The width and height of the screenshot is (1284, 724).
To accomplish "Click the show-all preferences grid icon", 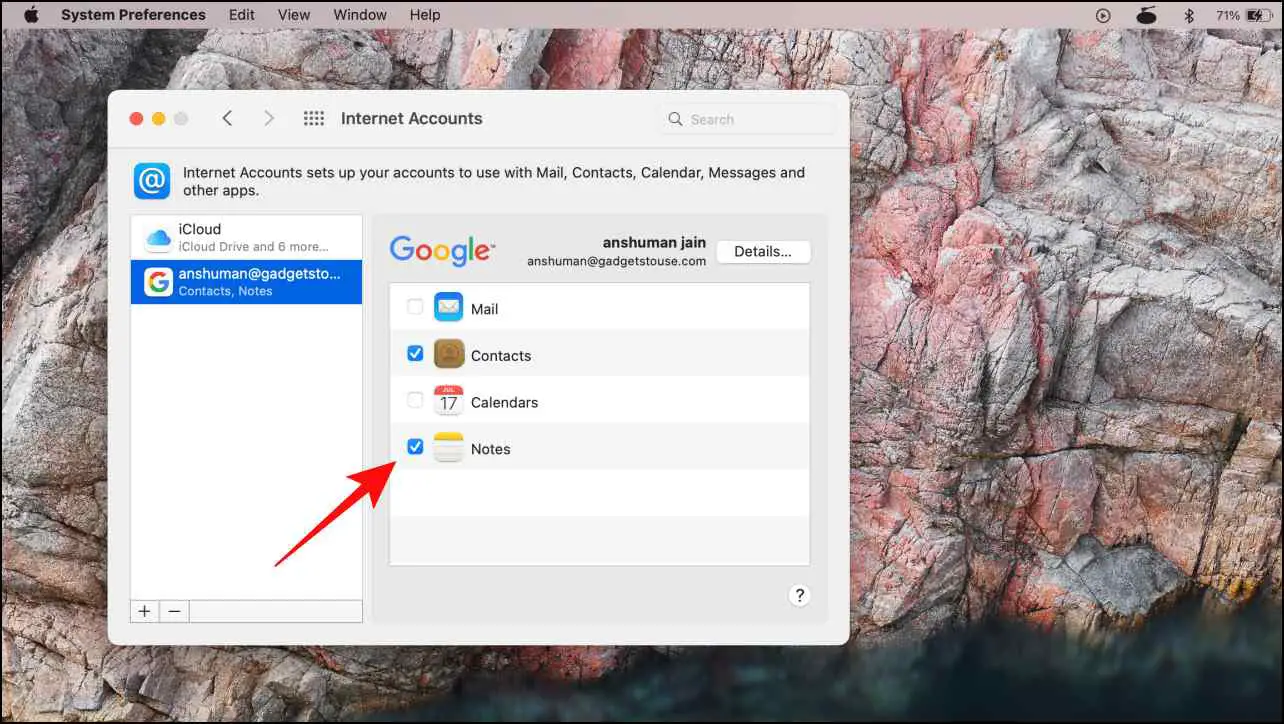I will click(x=314, y=118).
